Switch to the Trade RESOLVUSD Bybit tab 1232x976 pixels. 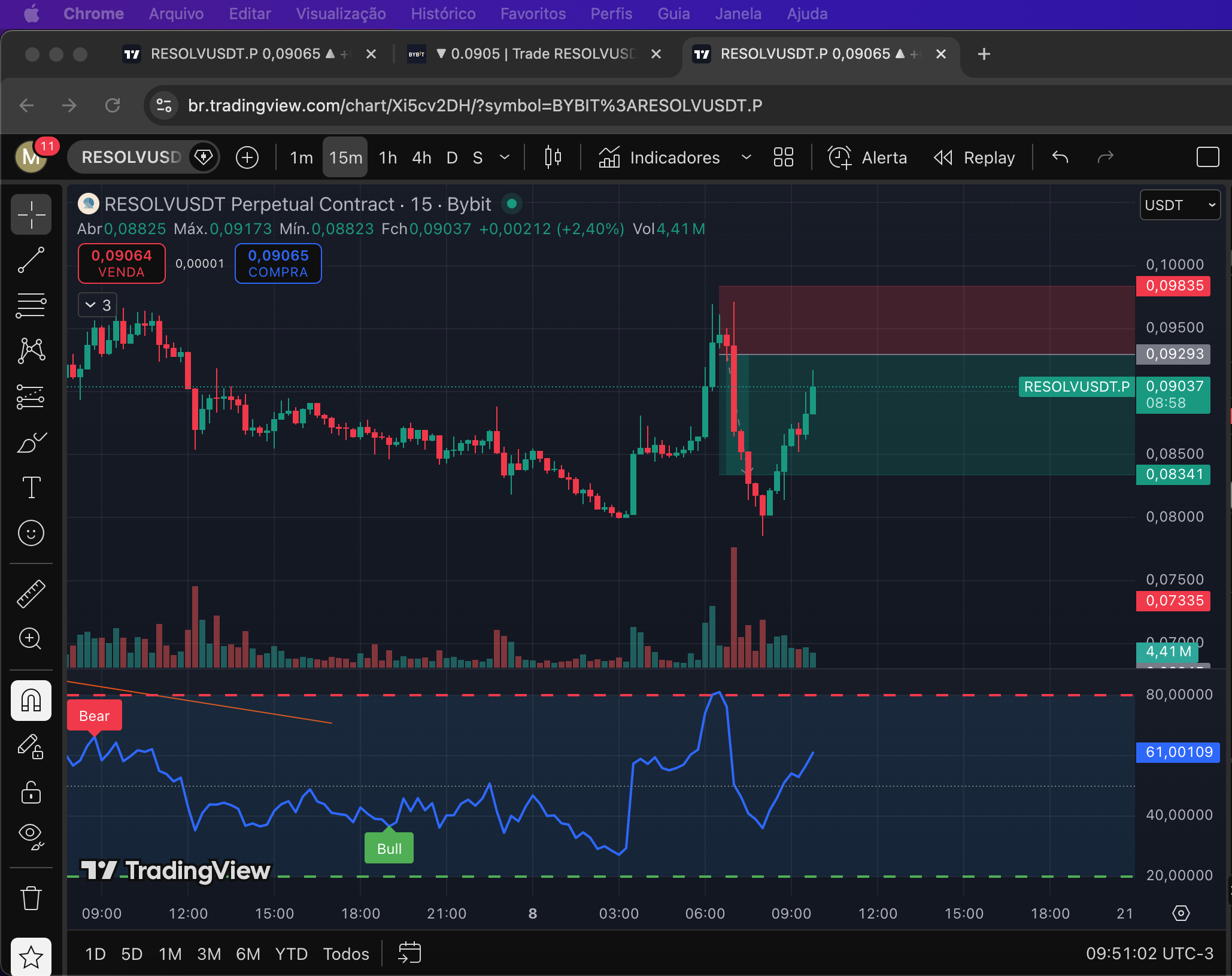click(x=533, y=54)
